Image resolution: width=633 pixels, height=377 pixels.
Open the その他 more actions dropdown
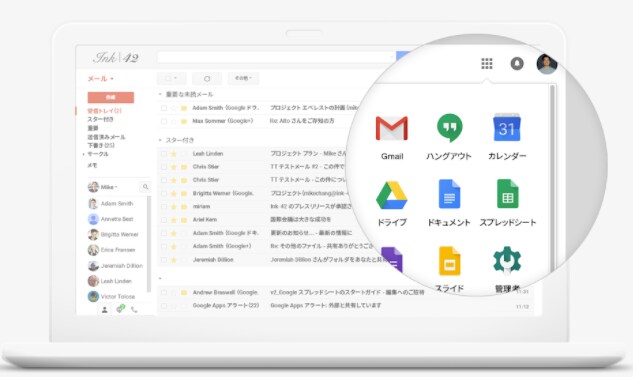[243, 78]
